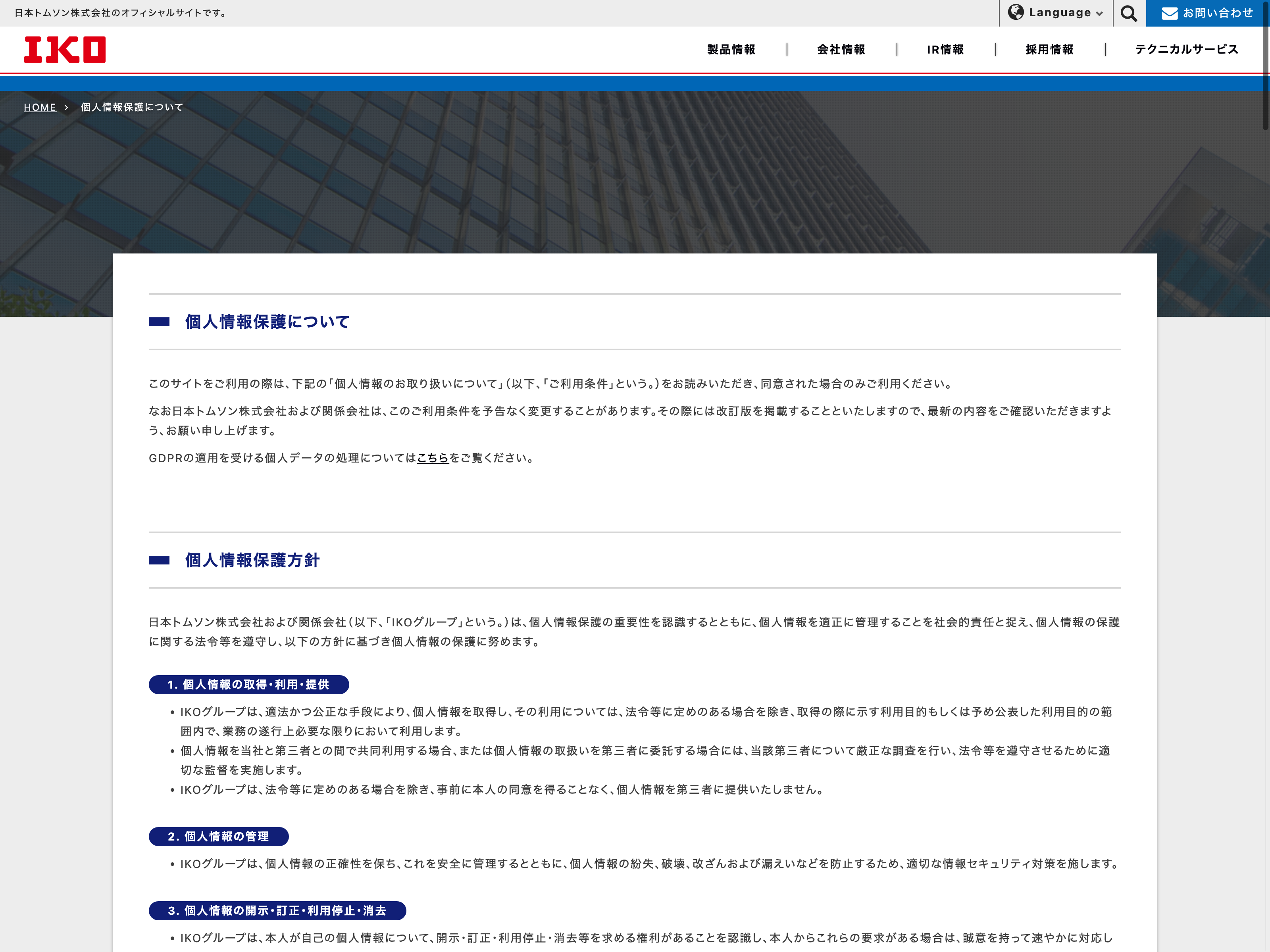Click the 1. 個人情報の取得・利用・提供 label
Screen dimensions: 1270x952
(x=248, y=685)
